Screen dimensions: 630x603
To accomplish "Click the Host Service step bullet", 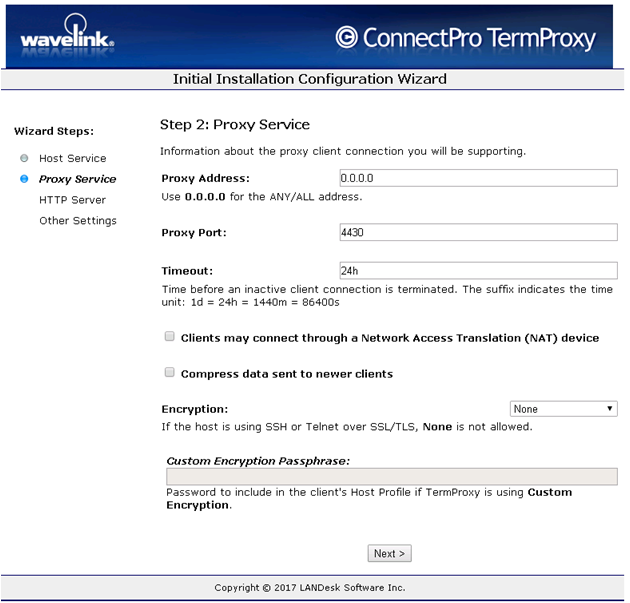I will pyautogui.click(x=24, y=158).
